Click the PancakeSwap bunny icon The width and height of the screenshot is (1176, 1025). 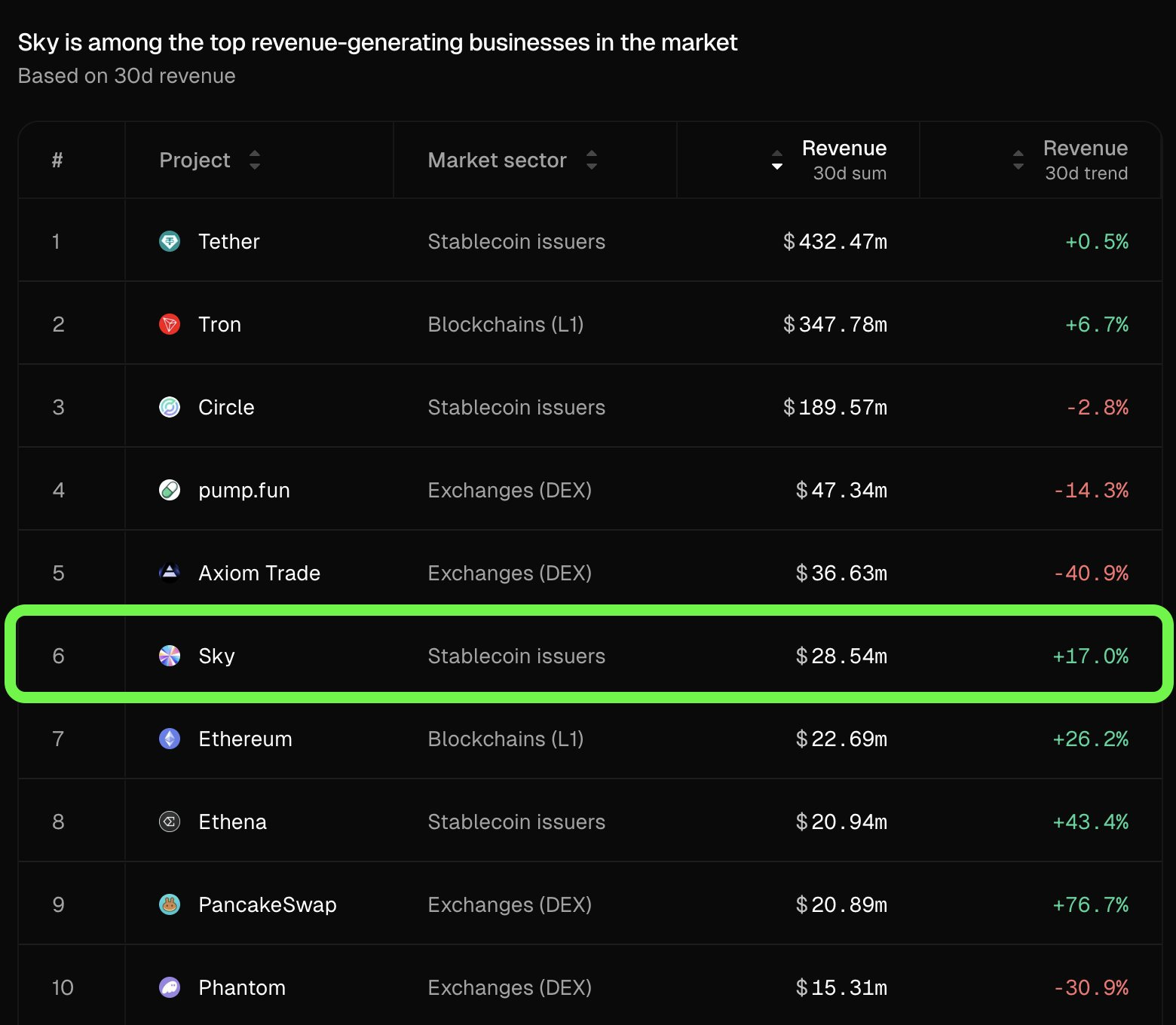pyautogui.click(x=170, y=904)
